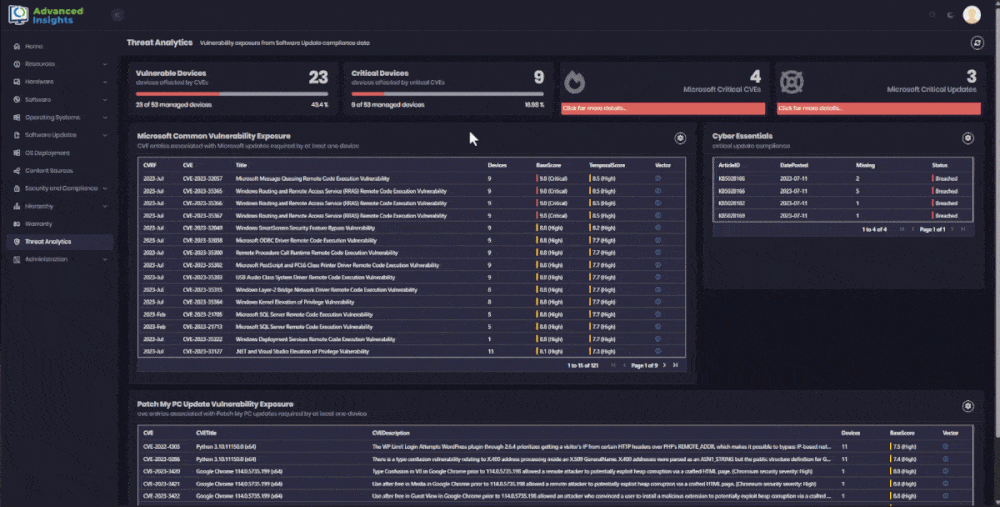
Task: Go to next page of Cyber Essentials table
Action: tap(952, 229)
